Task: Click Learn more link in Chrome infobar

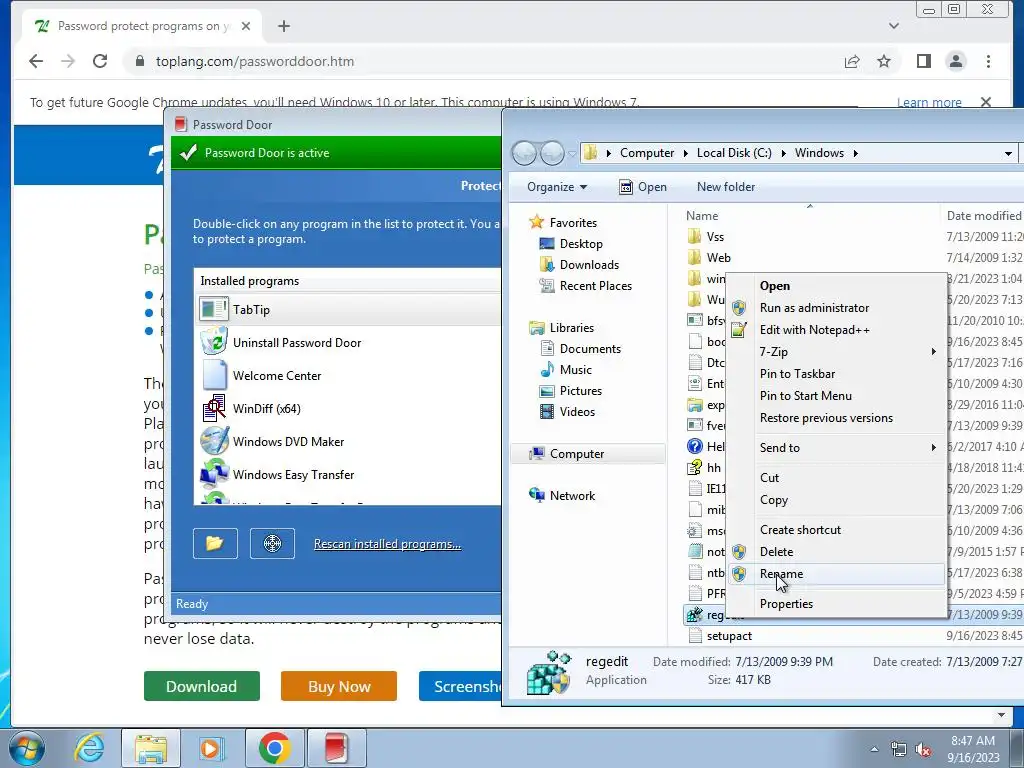Action: click(929, 102)
